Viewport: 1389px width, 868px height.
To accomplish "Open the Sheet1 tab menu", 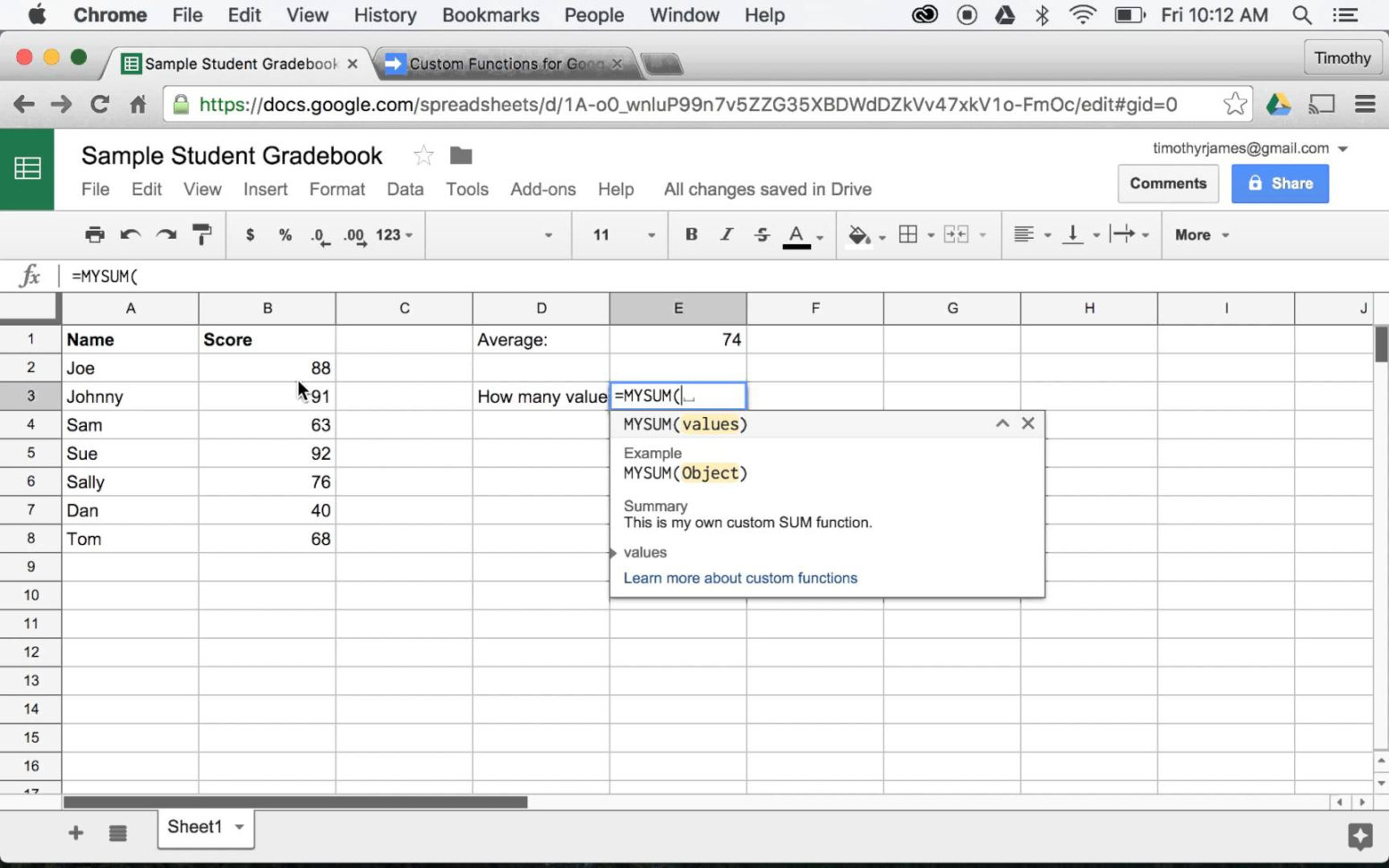I will pos(237,828).
